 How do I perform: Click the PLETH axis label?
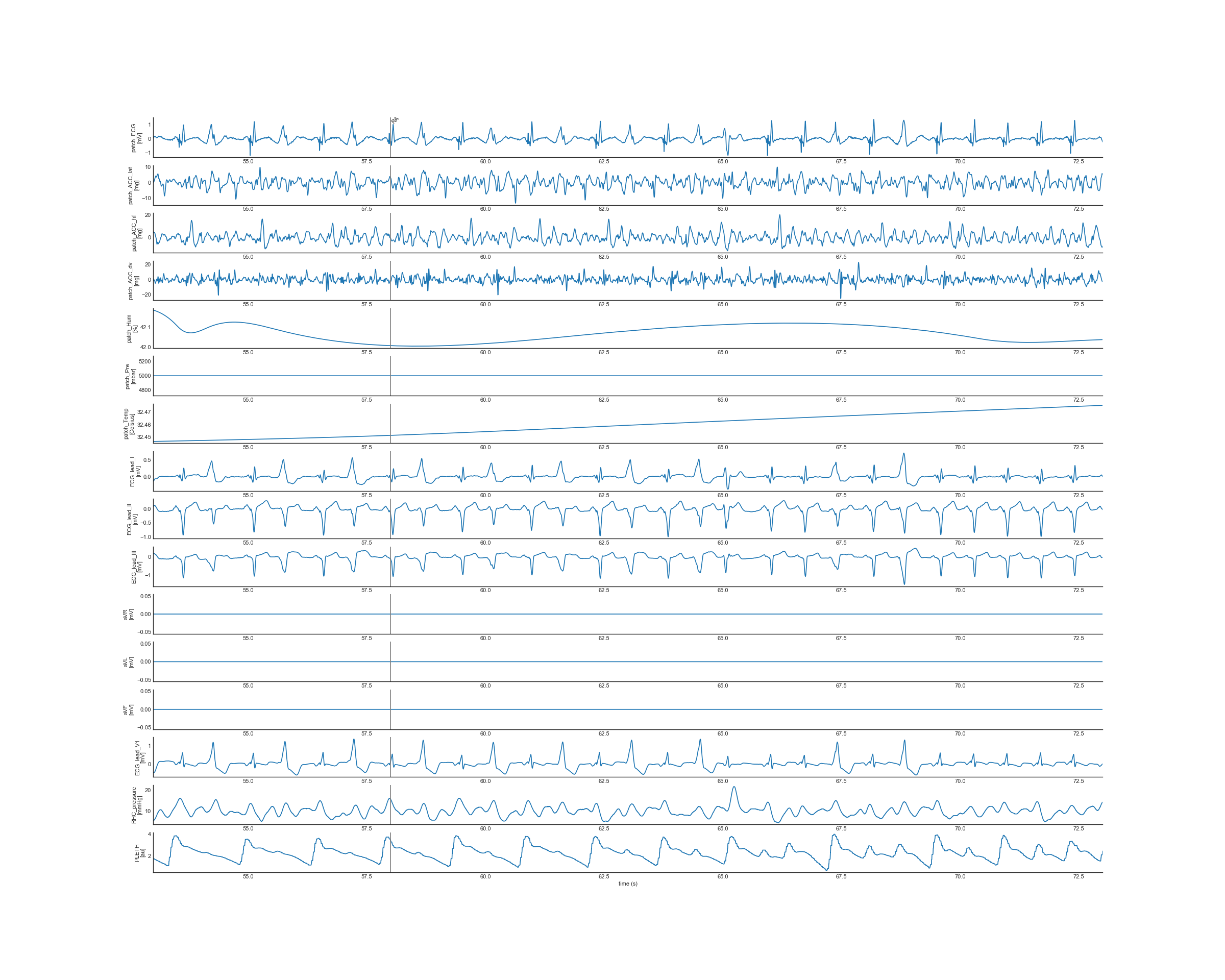[139, 853]
